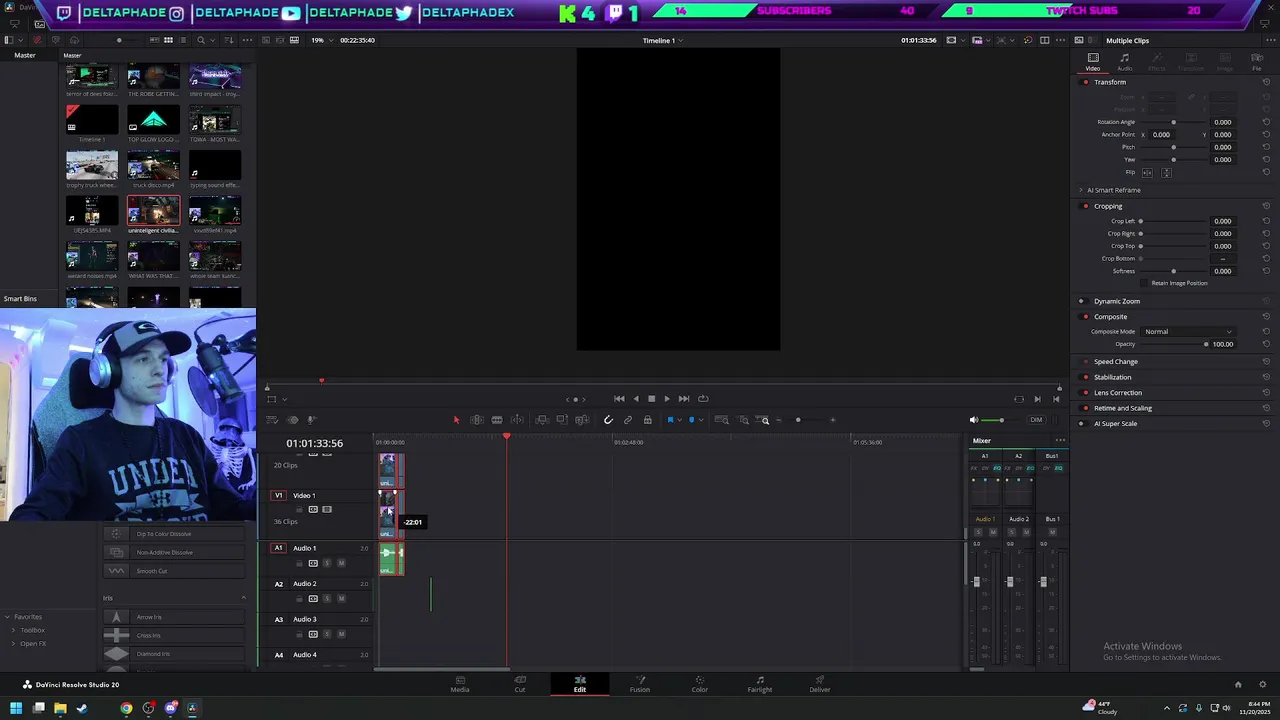Viewport: 1280px width, 720px height.
Task: Adjust the viewer volume slider
Action: coord(1000,420)
